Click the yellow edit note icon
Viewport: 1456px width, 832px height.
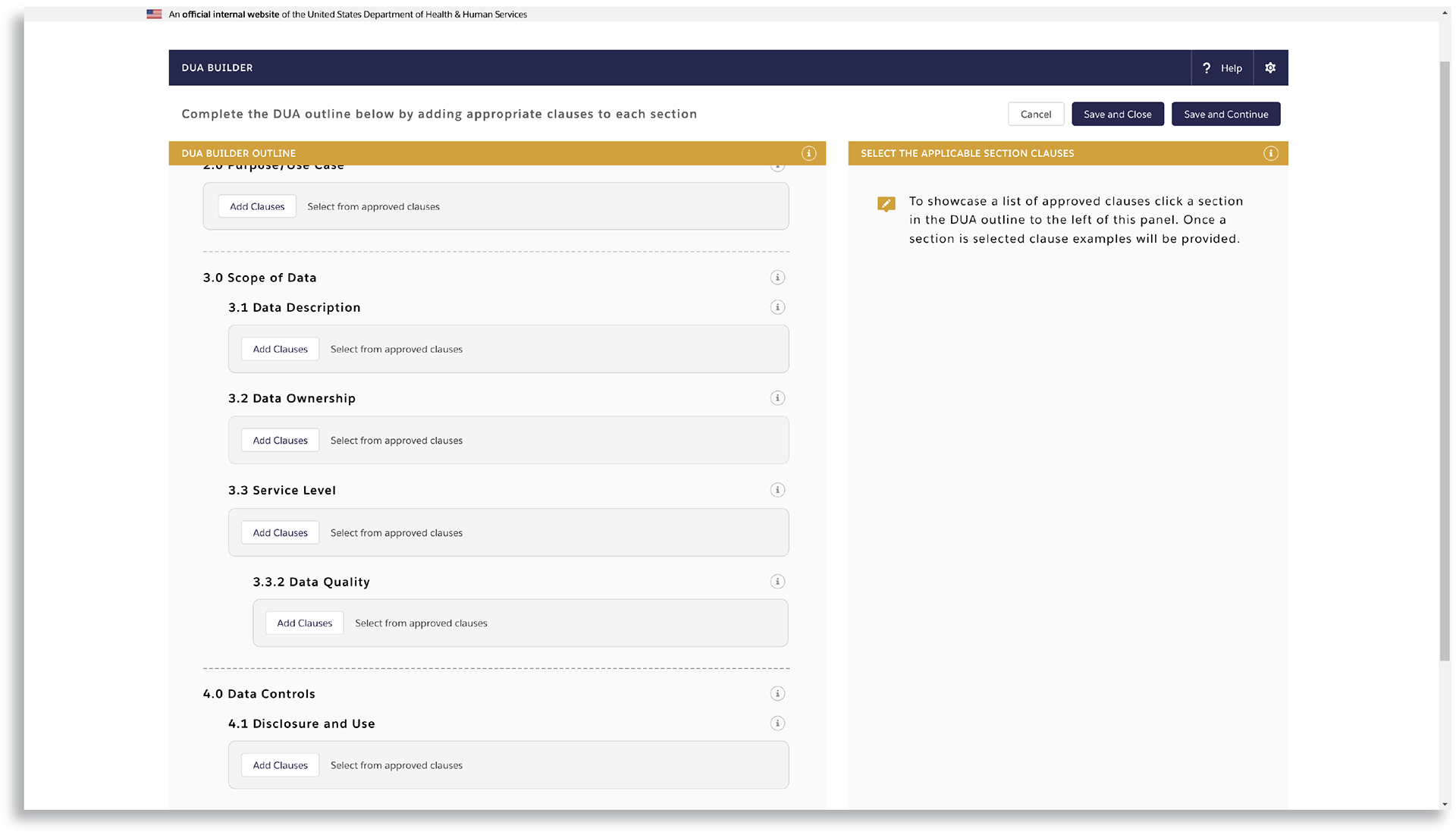tap(886, 204)
